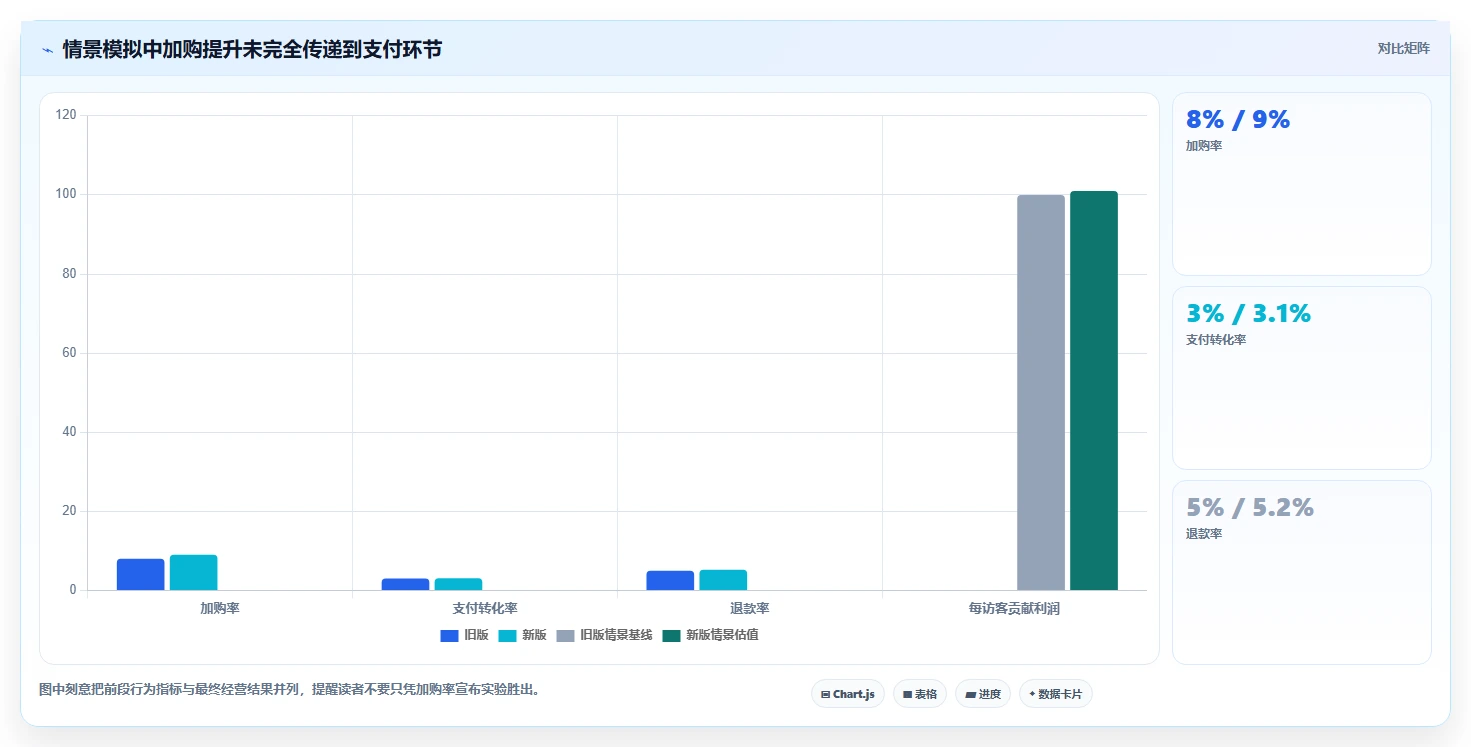Screen dimensions: 1471x747
Task: Click the cyan 新版 bar for 退款率
Action: pos(724,580)
